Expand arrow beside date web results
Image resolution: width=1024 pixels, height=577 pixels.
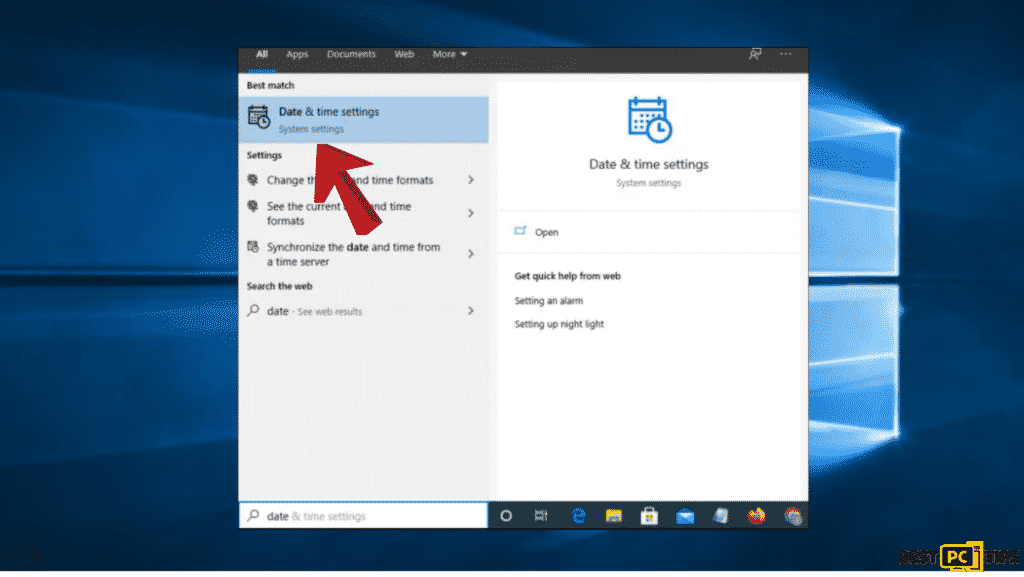(x=470, y=311)
